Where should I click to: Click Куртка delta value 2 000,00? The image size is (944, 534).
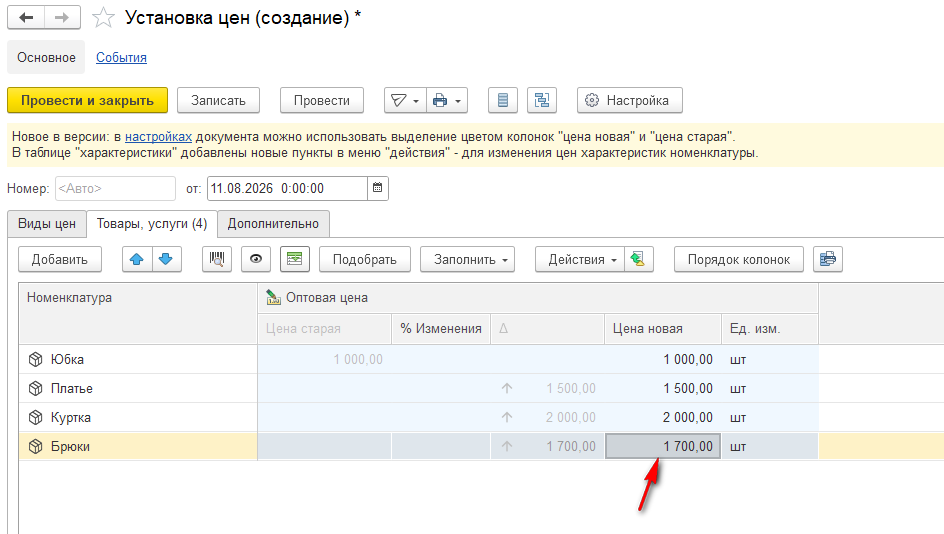571,417
